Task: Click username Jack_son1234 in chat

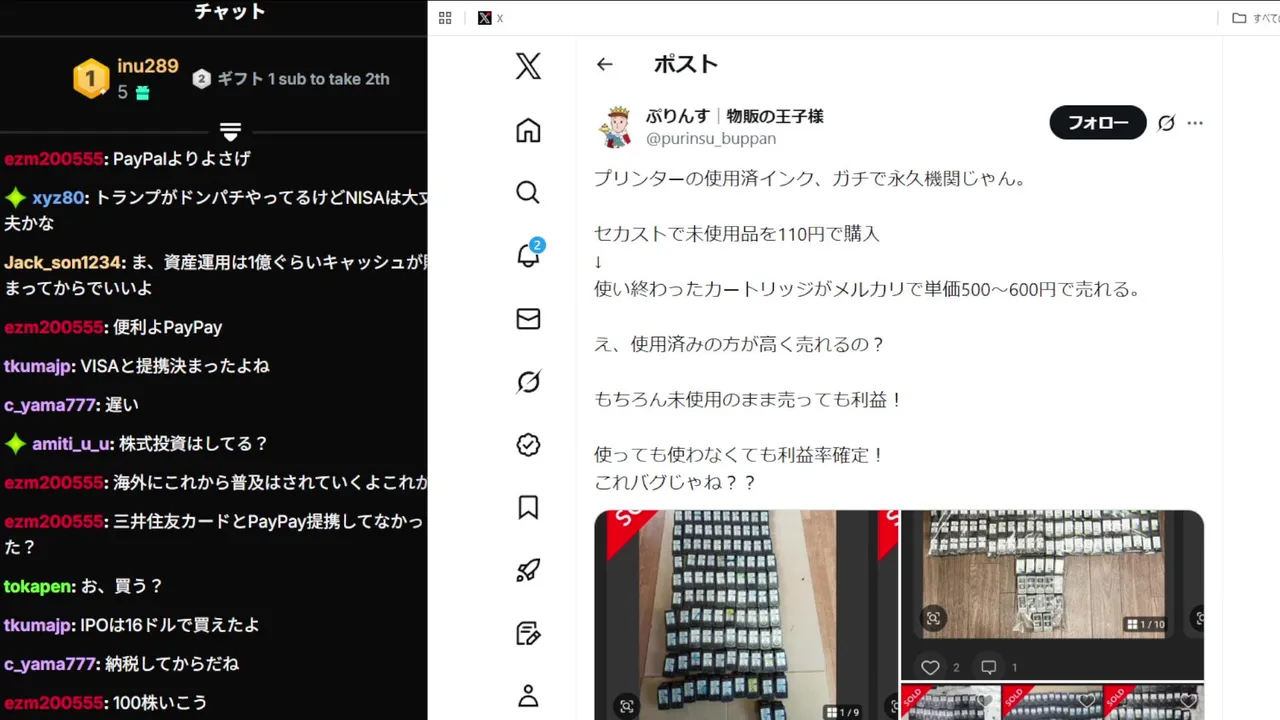Action: (64, 262)
